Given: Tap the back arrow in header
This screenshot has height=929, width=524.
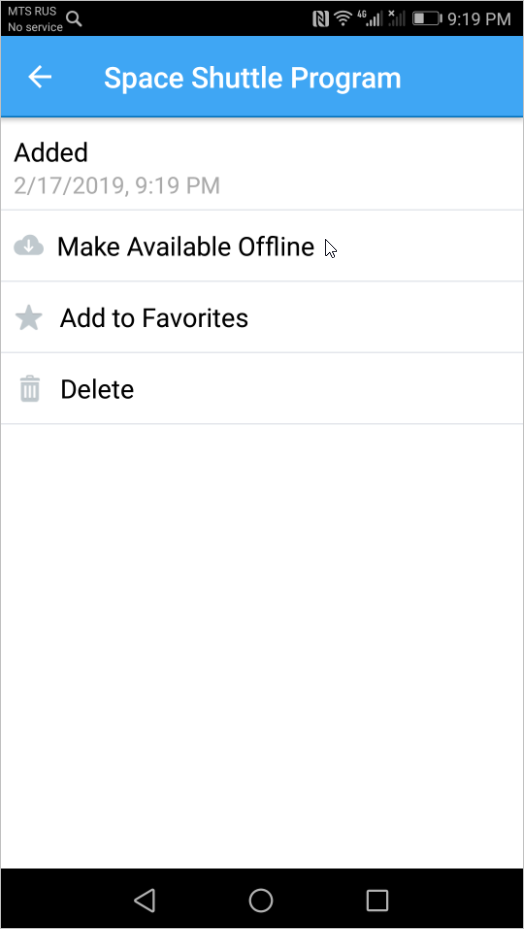Looking at the screenshot, I should point(40,77).
